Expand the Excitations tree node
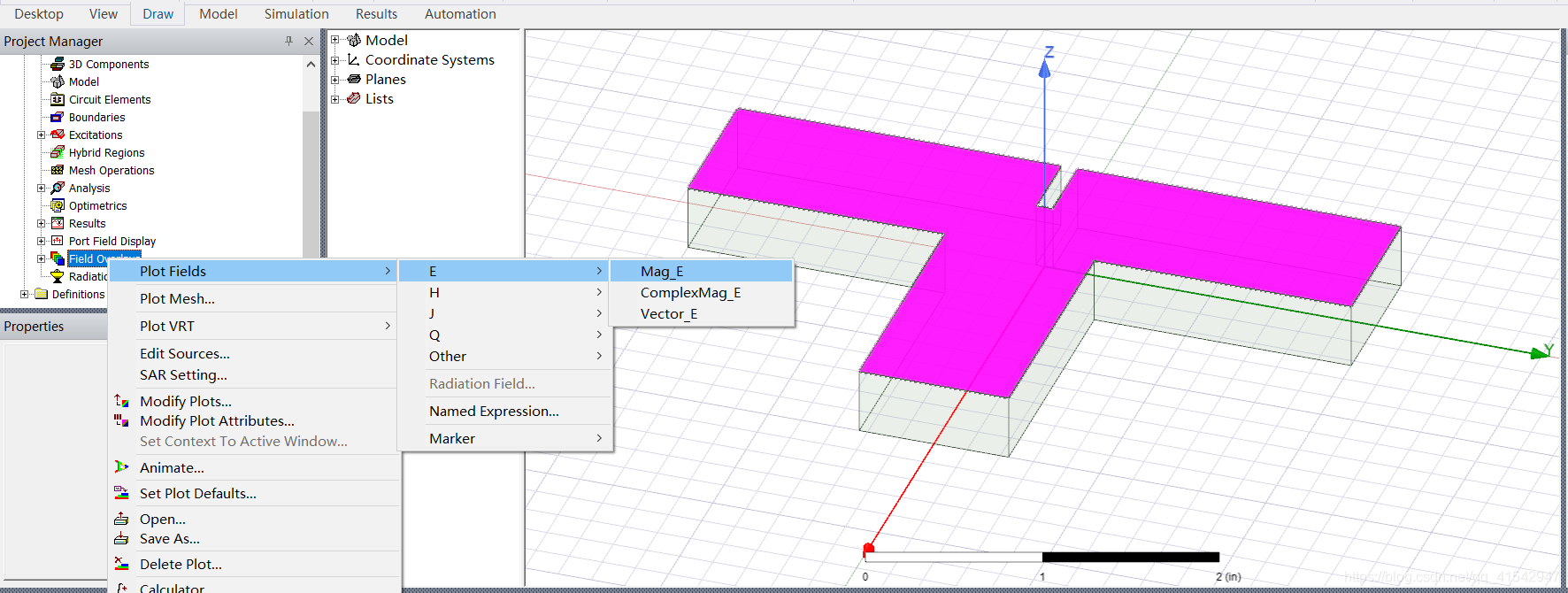This screenshot has width=1568, height=593. pyautogui.click(x=41, y=135)
